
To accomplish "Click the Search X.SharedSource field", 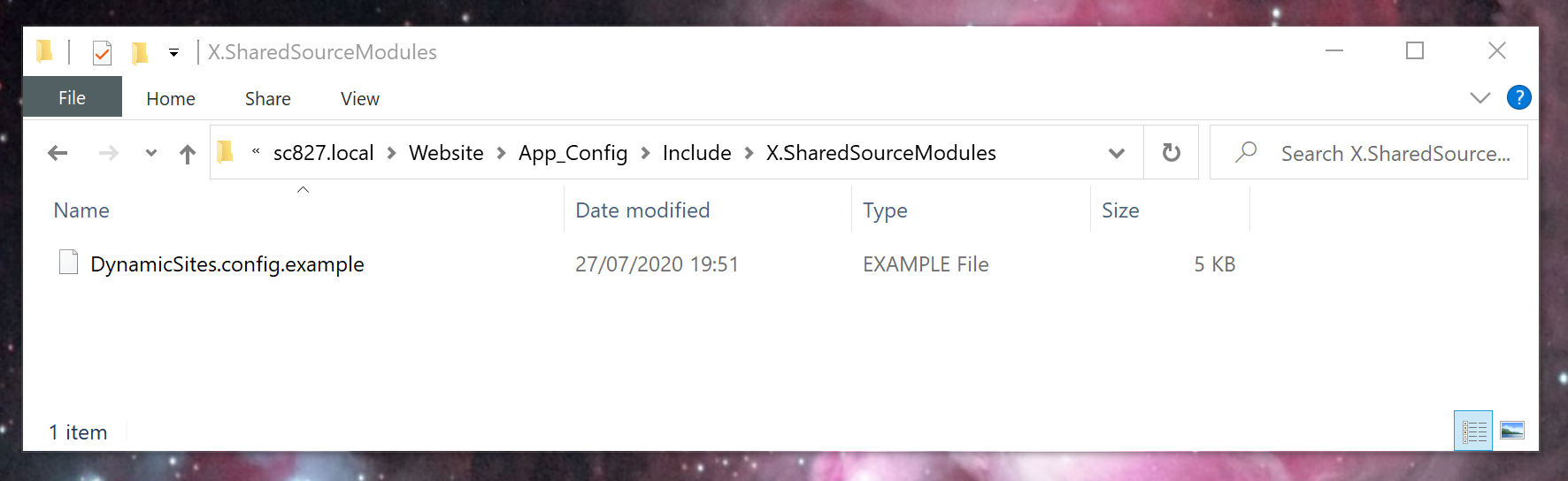I will [x=1368, y=153].
